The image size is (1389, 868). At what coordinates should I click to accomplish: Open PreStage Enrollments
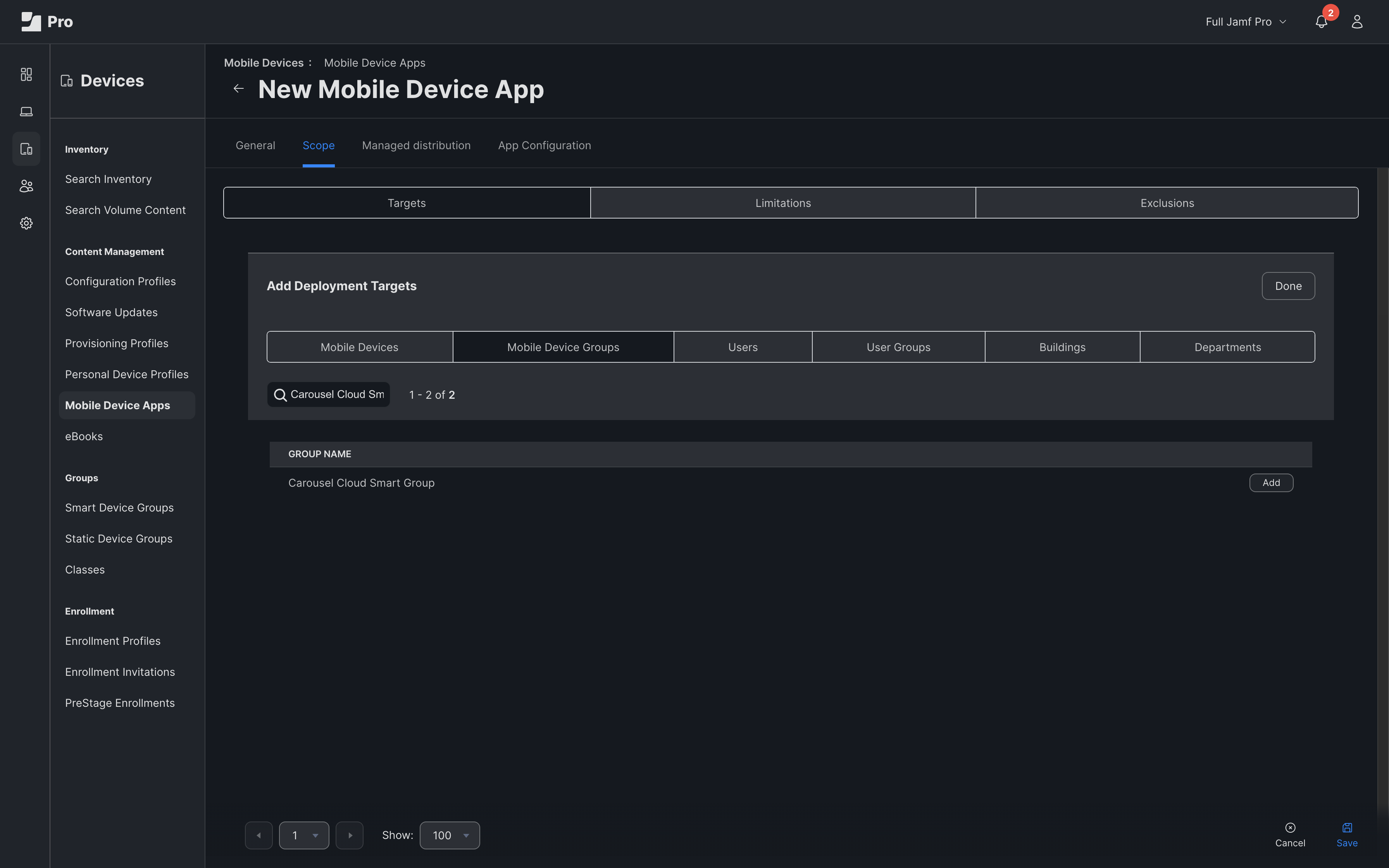pos(120,703)
